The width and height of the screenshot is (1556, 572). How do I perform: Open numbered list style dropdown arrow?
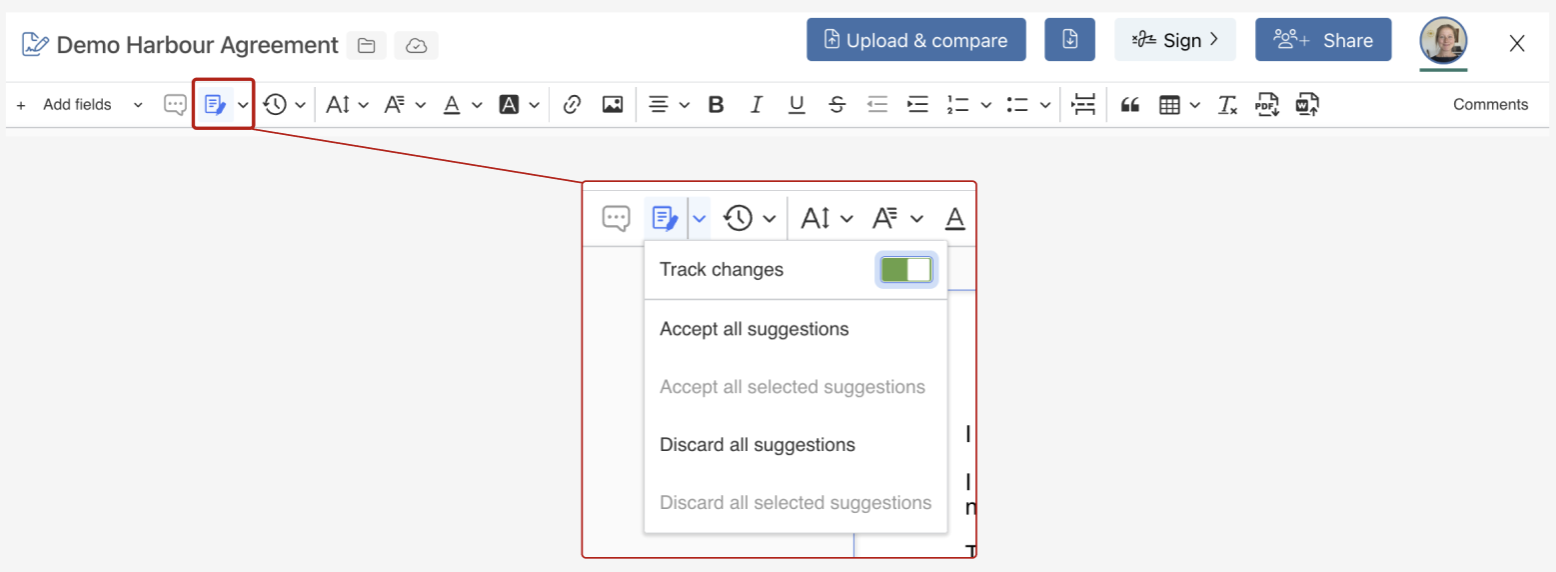[986, 104]
